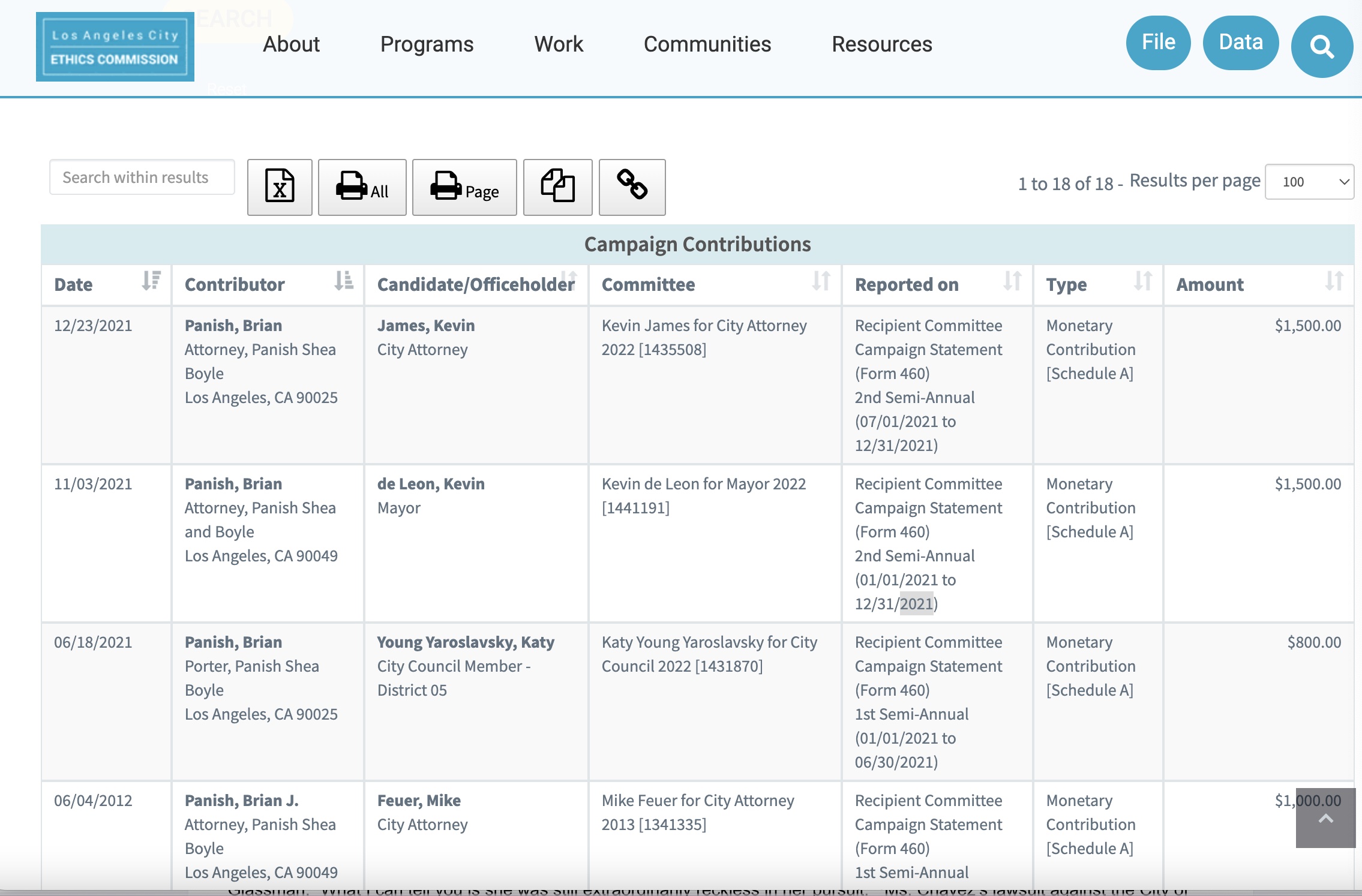
Task: Open James, Kevin candidate link
Action: 425,325
